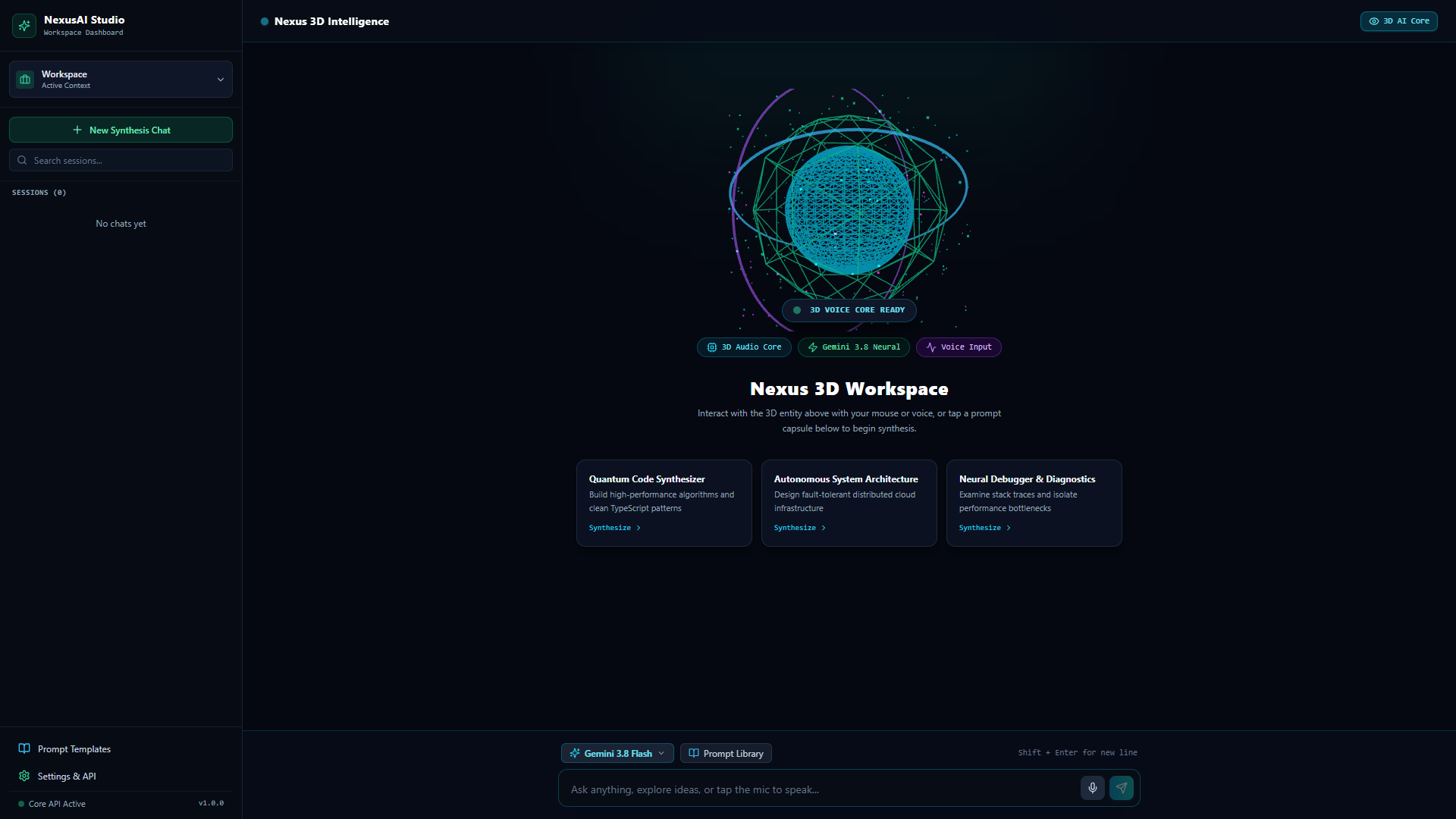Click the Workspace Dashboard subtitle

[x=83, y=33]
